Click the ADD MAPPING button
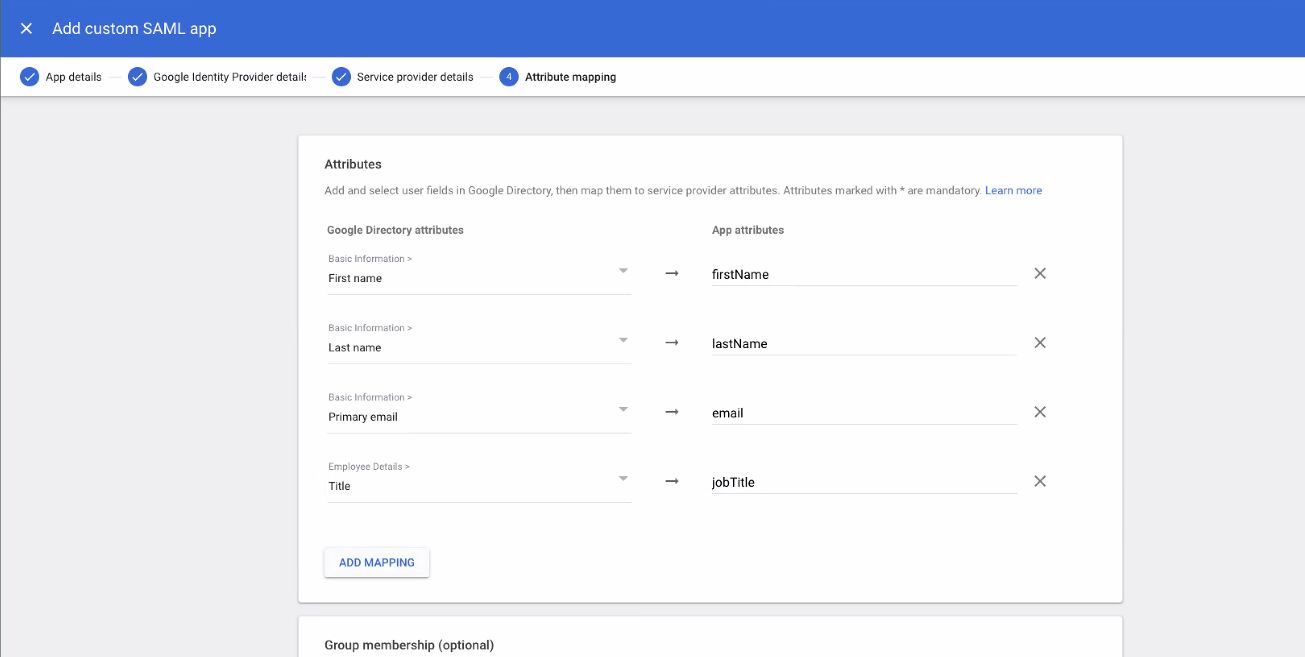The width and height of the screenshot is (1305, 657). (x=376, y=562)
